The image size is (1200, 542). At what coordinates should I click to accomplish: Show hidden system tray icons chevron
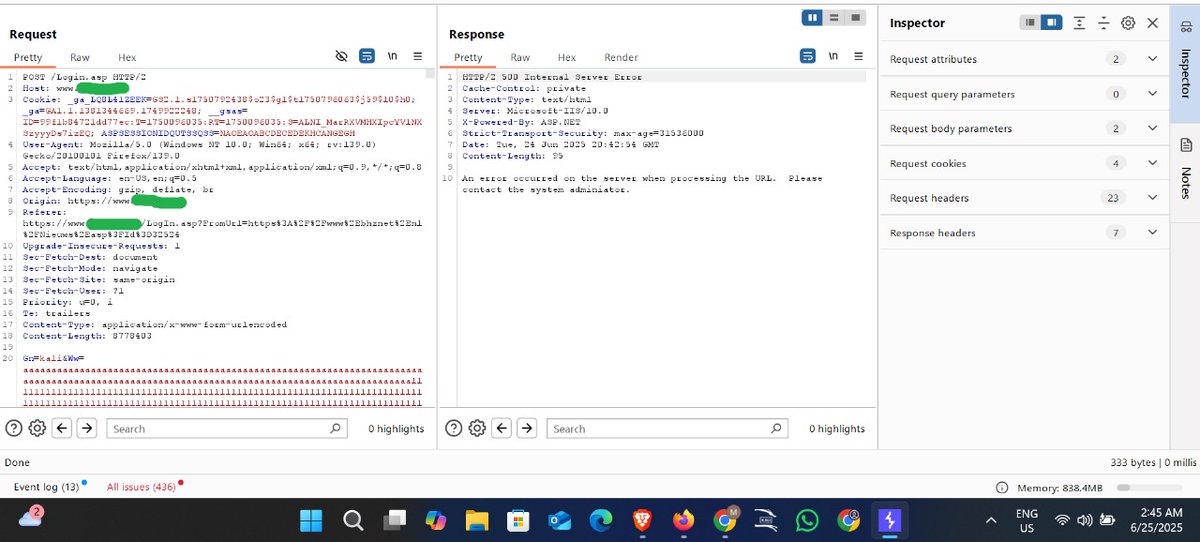coord(992,520)
